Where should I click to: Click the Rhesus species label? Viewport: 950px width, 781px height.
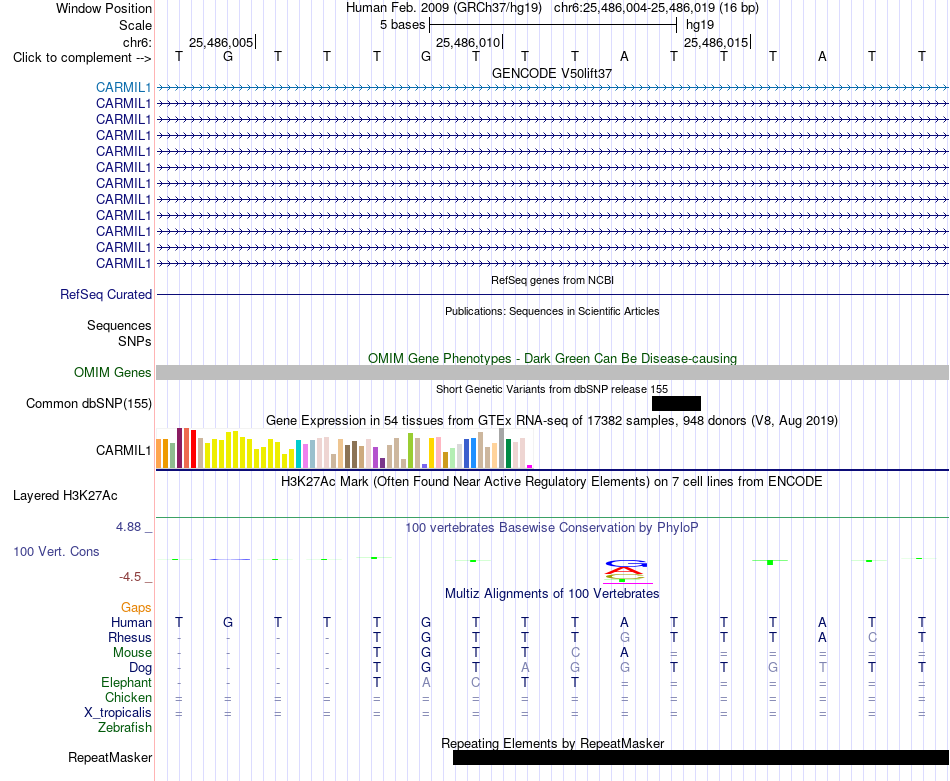pos(130,637)
